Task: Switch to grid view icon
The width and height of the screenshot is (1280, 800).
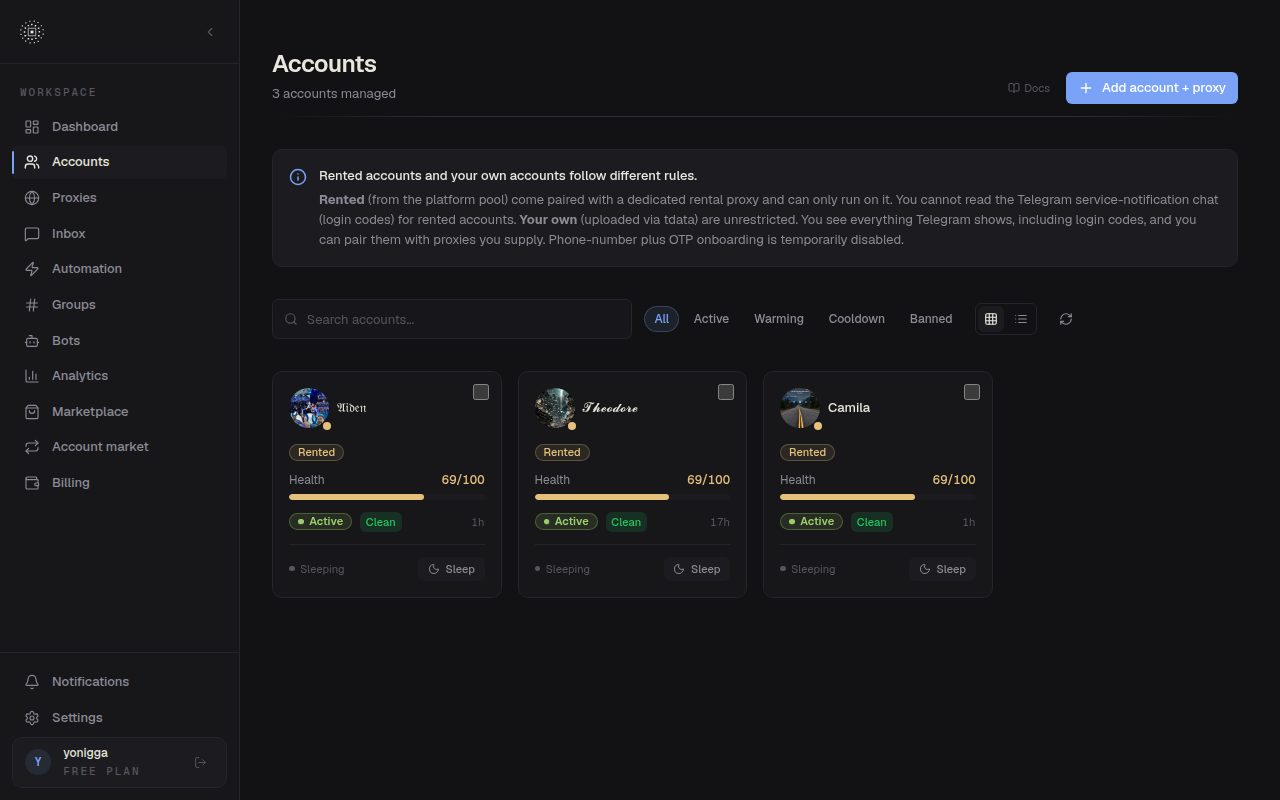Action: [991, 319]
